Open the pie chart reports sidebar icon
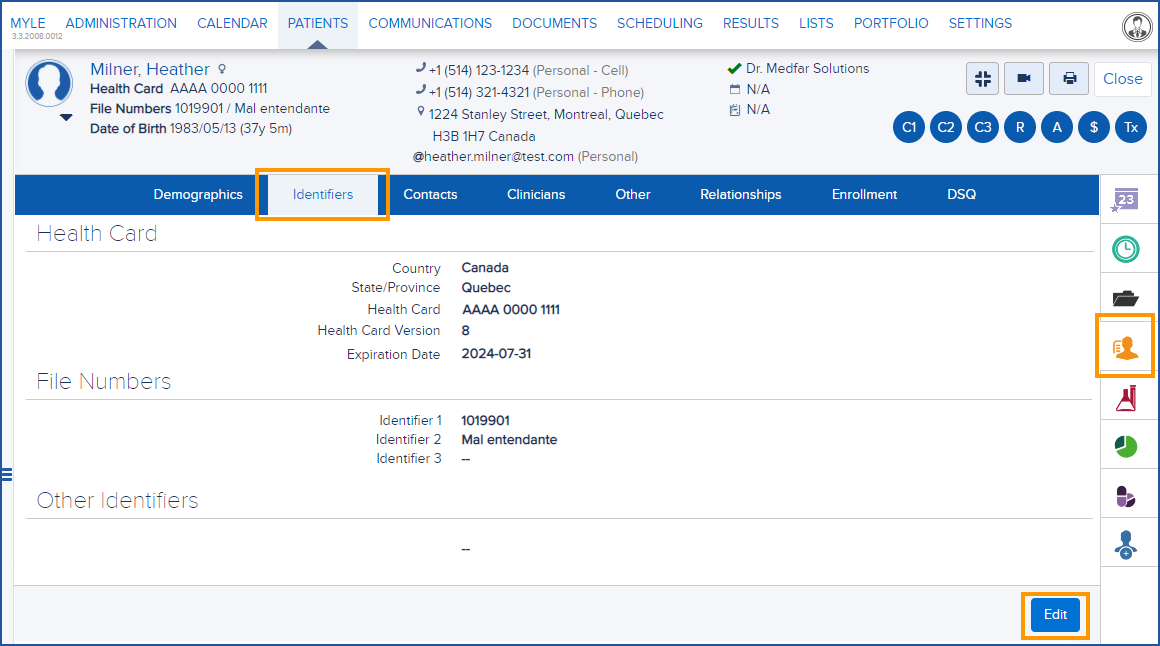The width and height of the screenshot is (1160, 646). coord(1128,446)
